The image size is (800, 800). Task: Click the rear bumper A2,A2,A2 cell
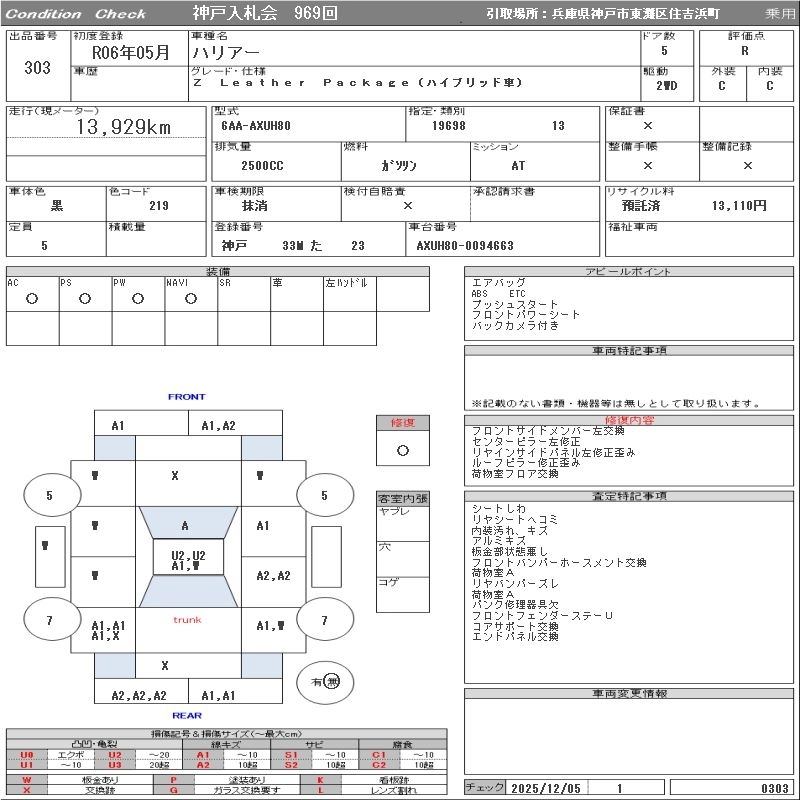coord(139,695)
